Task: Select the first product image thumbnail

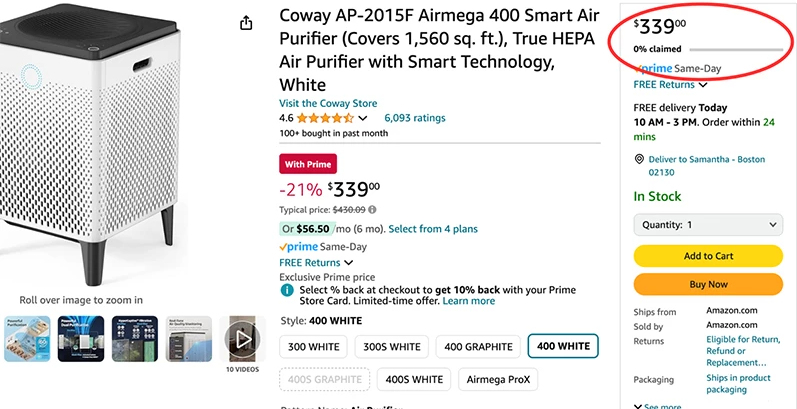Action: [27, 339]
